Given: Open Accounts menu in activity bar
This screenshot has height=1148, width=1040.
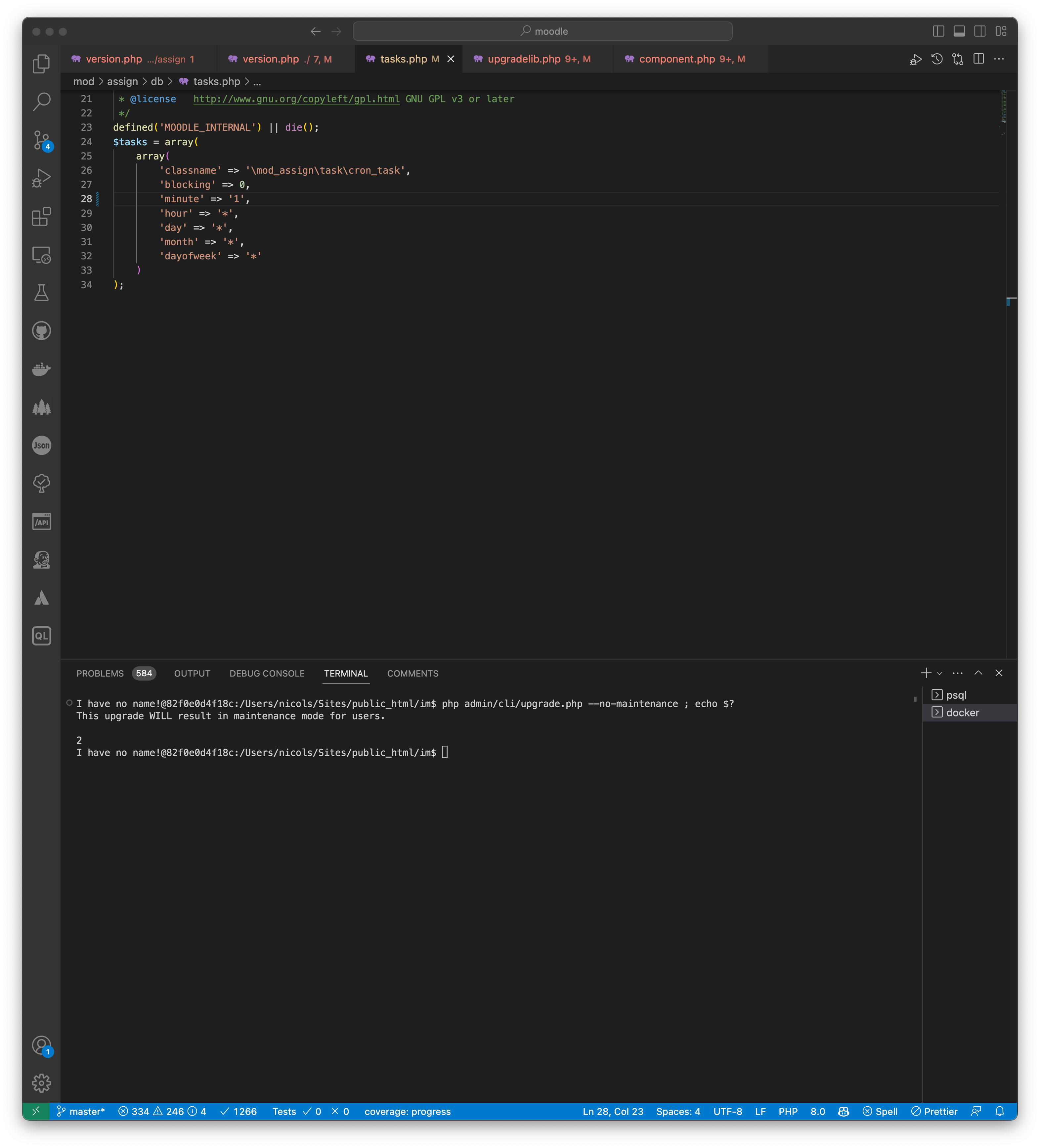Looking at the screenshot, I should (x=42, y=1045).
